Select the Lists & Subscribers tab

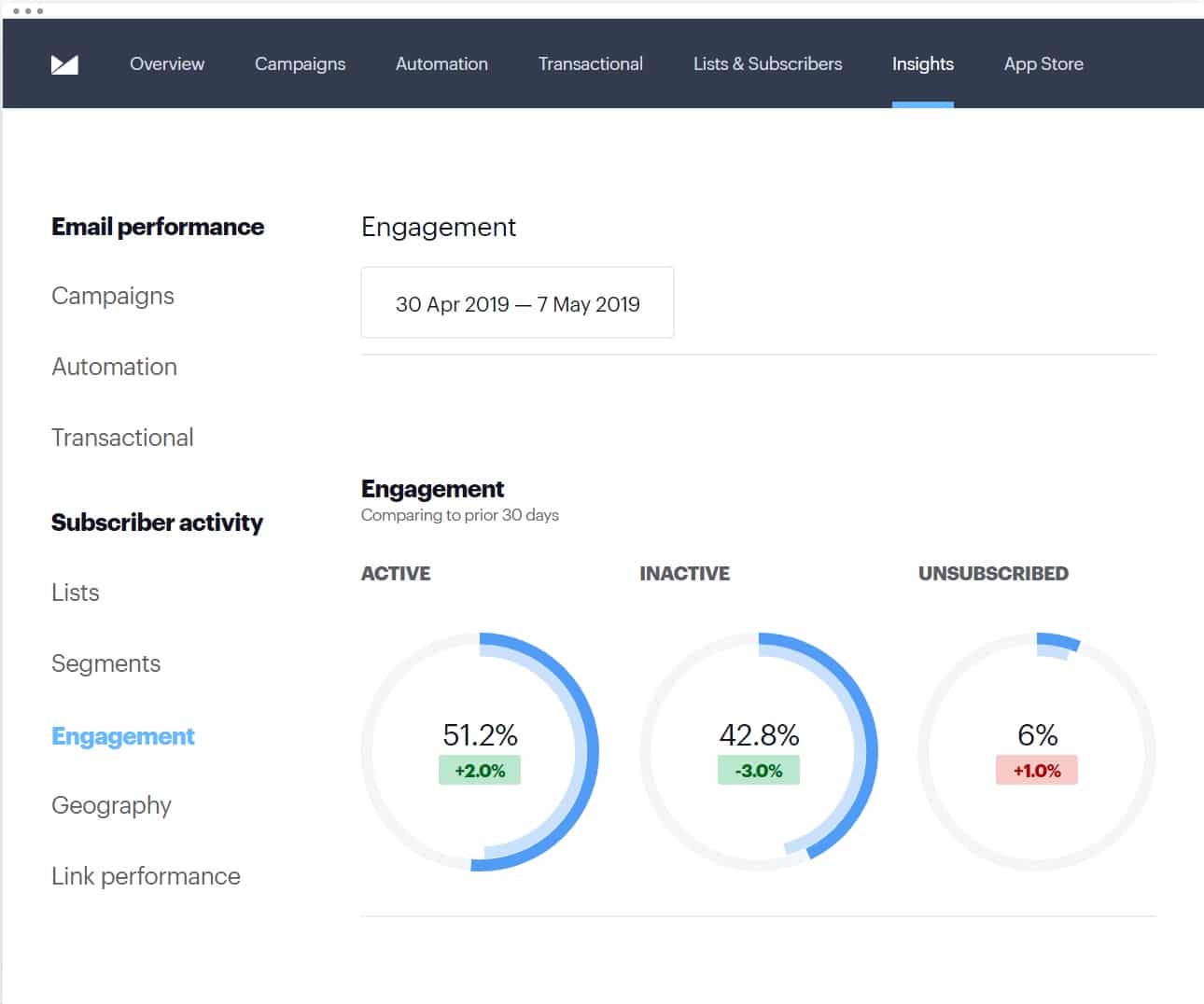(767, 64)
